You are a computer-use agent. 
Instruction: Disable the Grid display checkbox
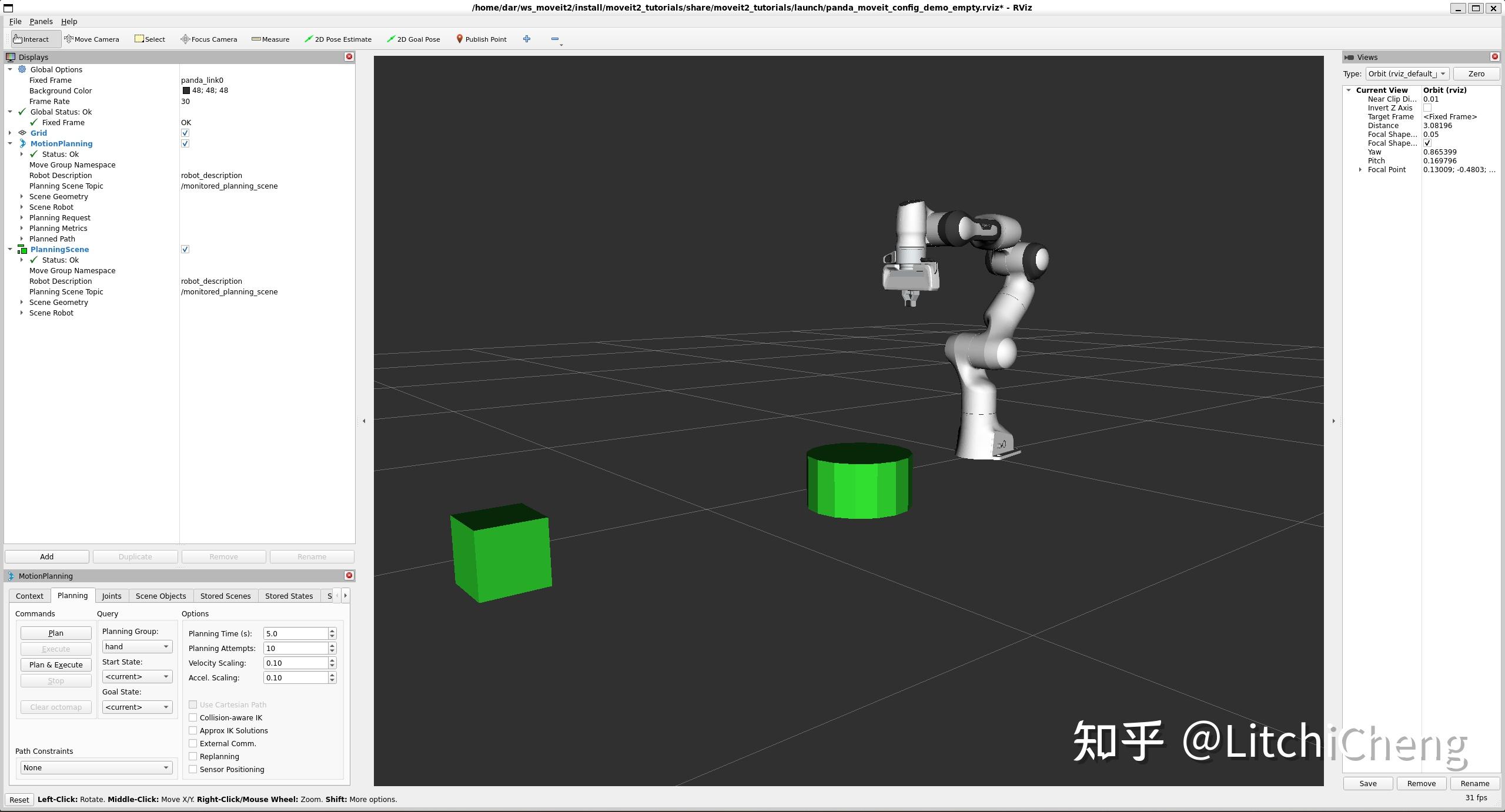click(x=185, y=133)
